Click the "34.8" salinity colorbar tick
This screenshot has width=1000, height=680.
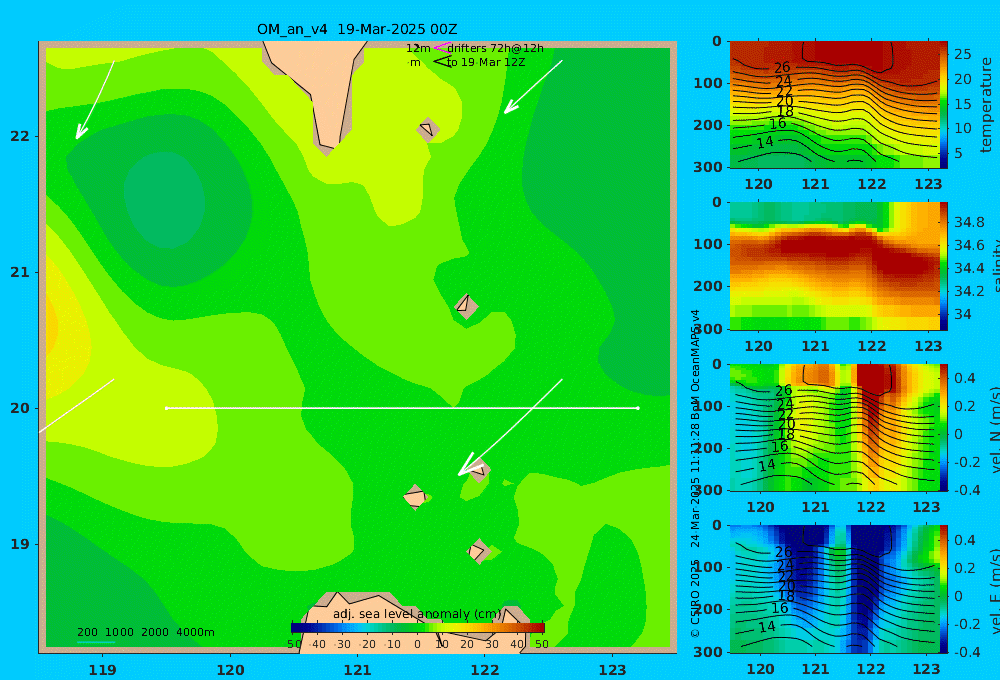[x=969, y=223]
